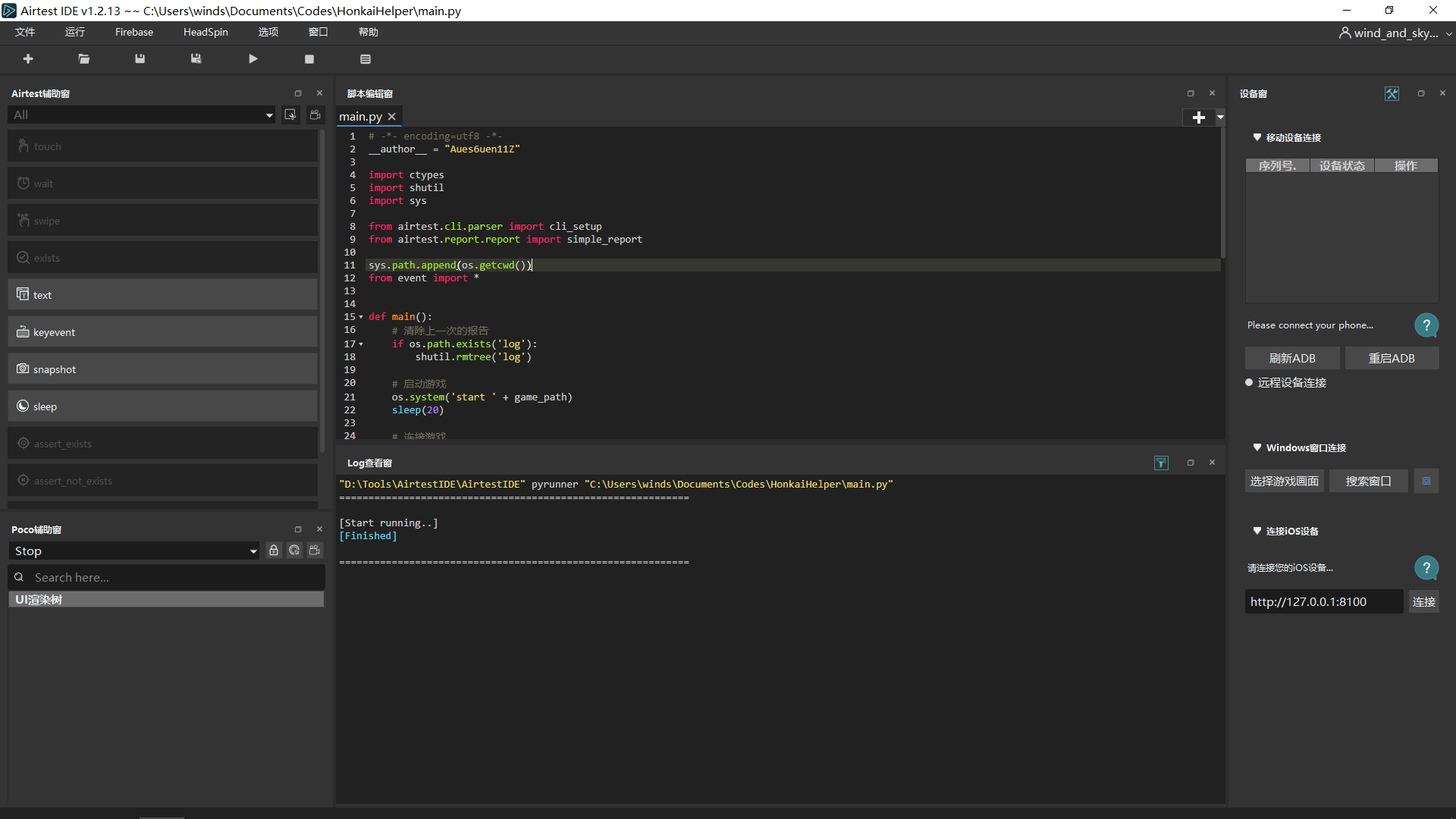Float the script editor panel
This screenshot has width=1456, height=819.
(1191, 93)
